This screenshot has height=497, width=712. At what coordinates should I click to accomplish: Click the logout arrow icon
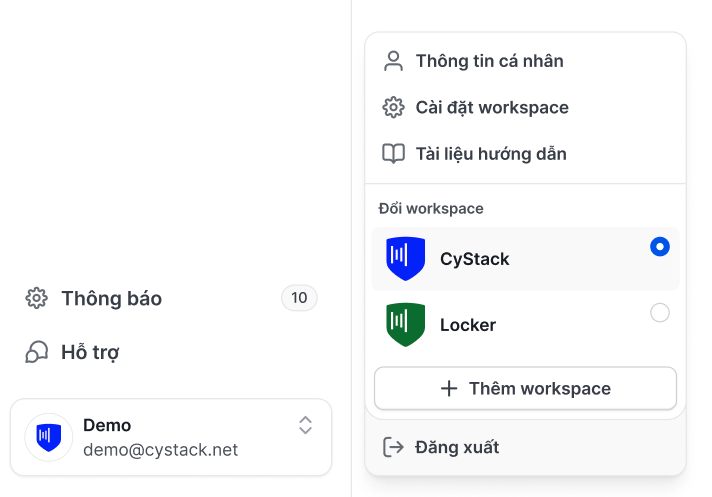(393, 447)
